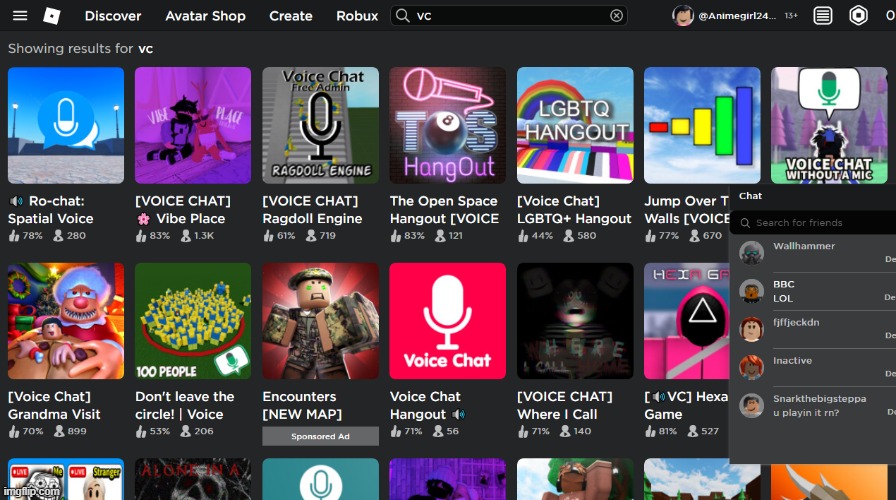Open Snarkthebigsteppa 'u playin it rn?' message
Screen dimensions: 896x500
(x=806, y=413)
